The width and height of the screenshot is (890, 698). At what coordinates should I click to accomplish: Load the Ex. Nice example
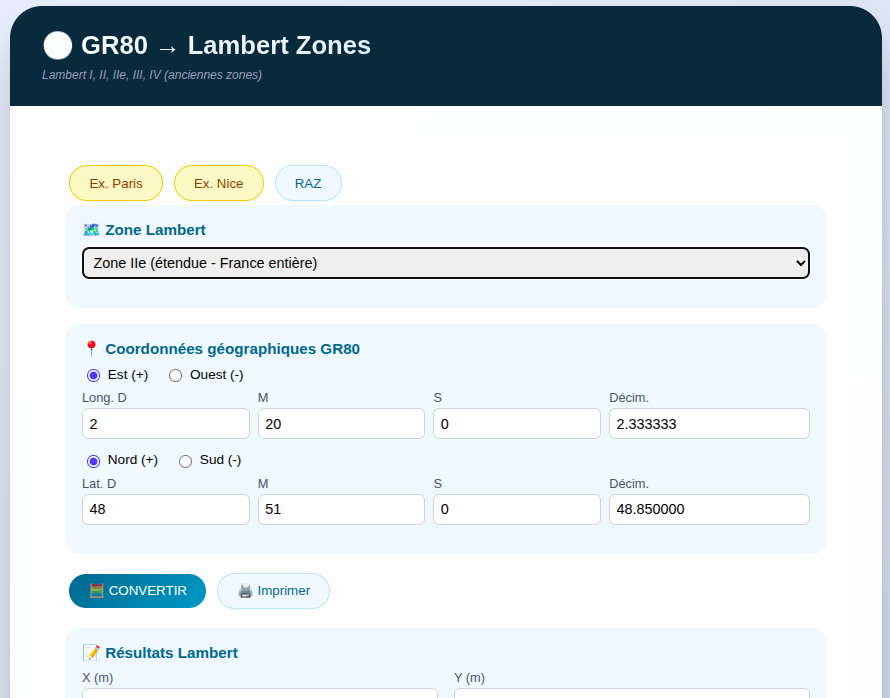click(219, 183)
